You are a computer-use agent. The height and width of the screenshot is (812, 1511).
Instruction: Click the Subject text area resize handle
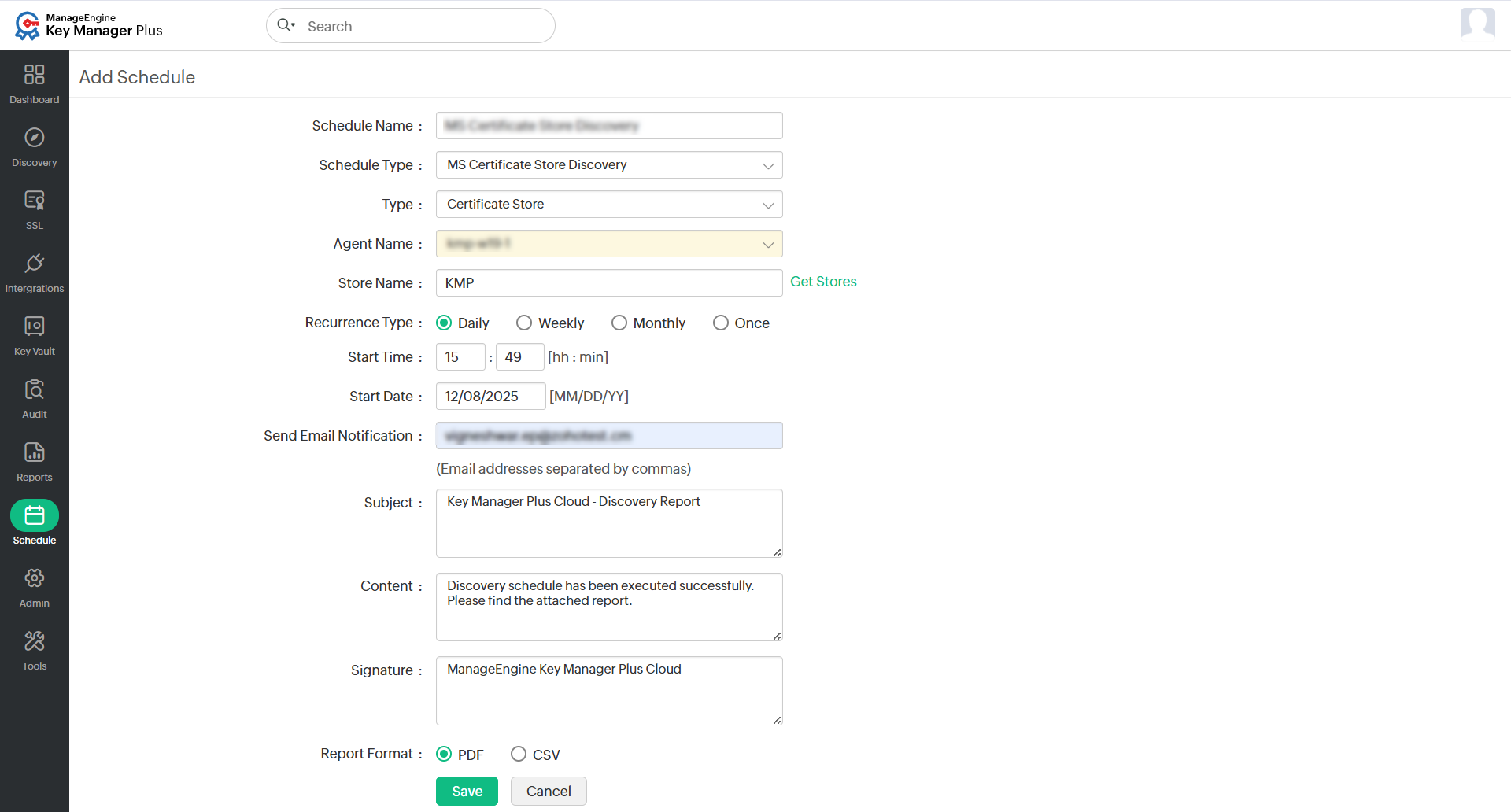pyautogui.click(x=777, y=552)
